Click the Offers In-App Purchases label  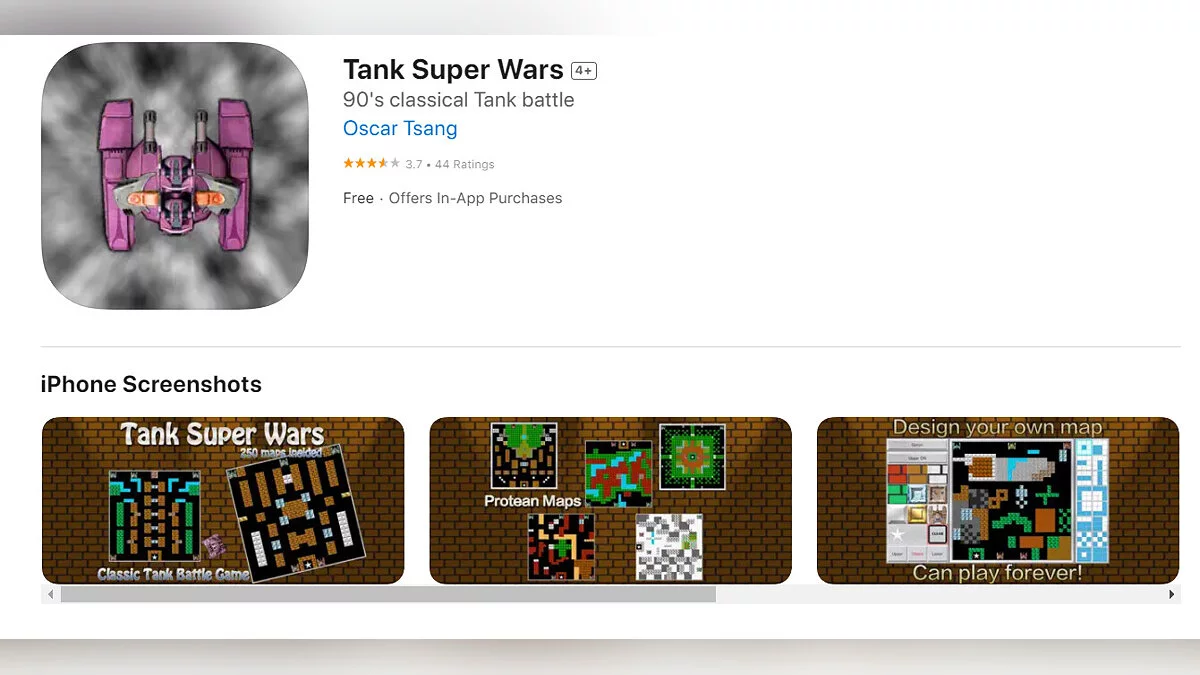[x=475, y=198]
